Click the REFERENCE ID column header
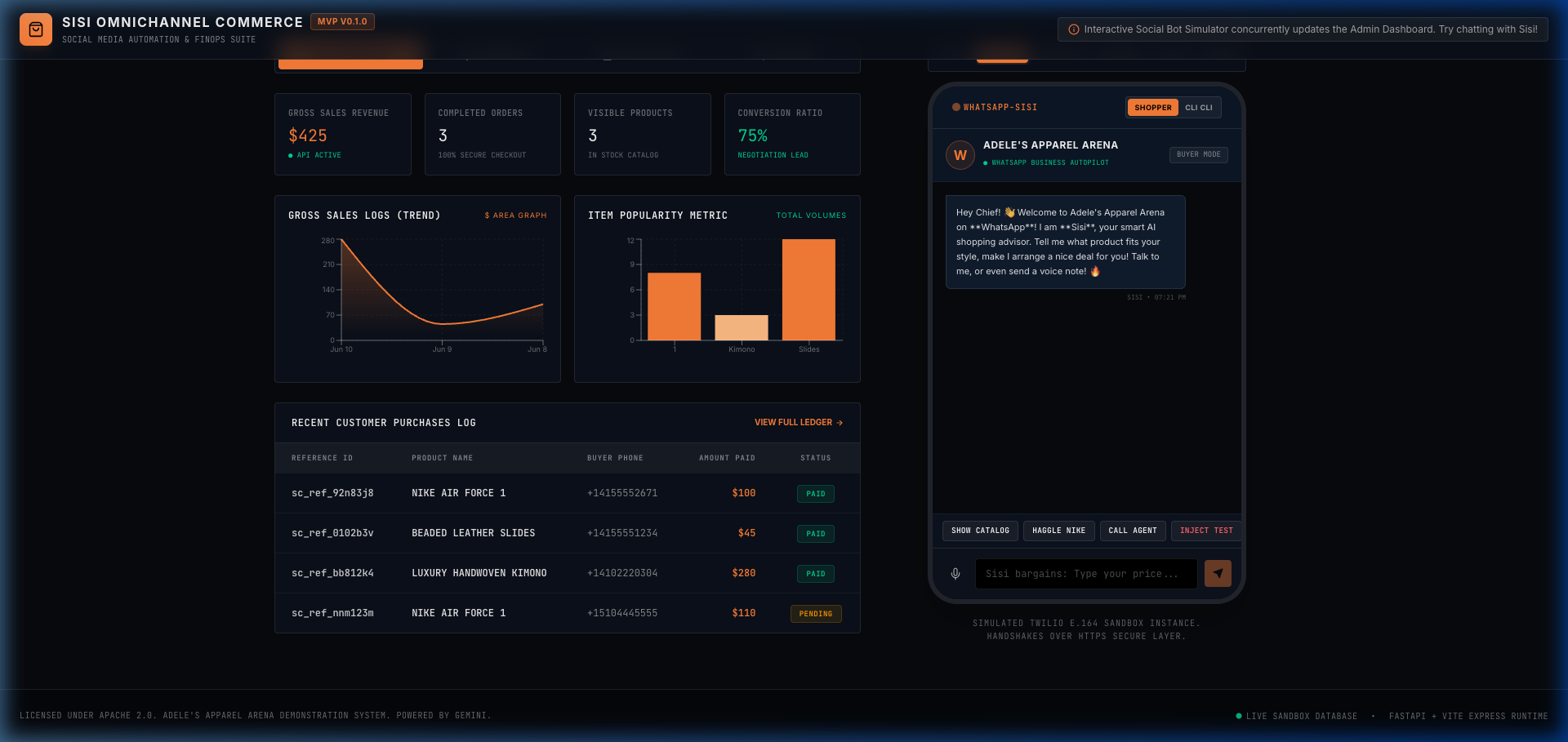The image size is (1568, 742). pyautogui.click(x=323, y=458)
